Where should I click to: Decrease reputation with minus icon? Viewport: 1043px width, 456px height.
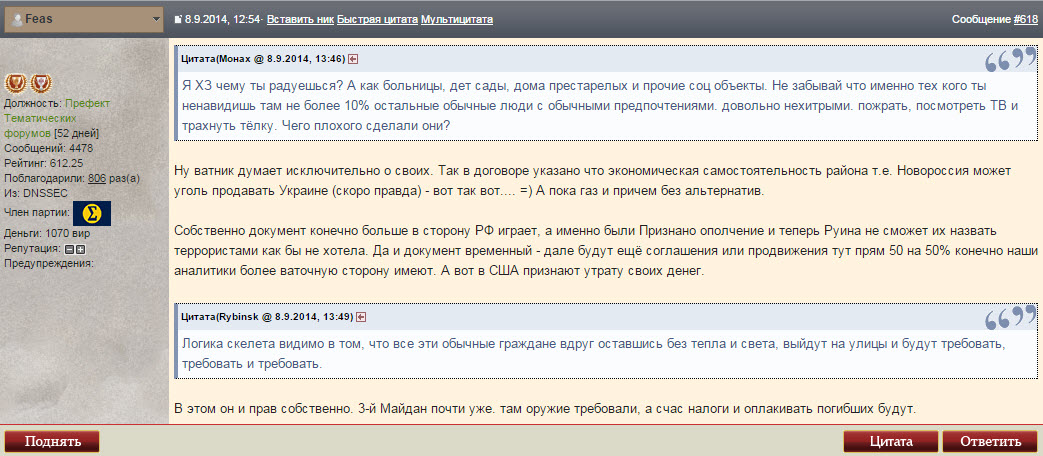69,249
